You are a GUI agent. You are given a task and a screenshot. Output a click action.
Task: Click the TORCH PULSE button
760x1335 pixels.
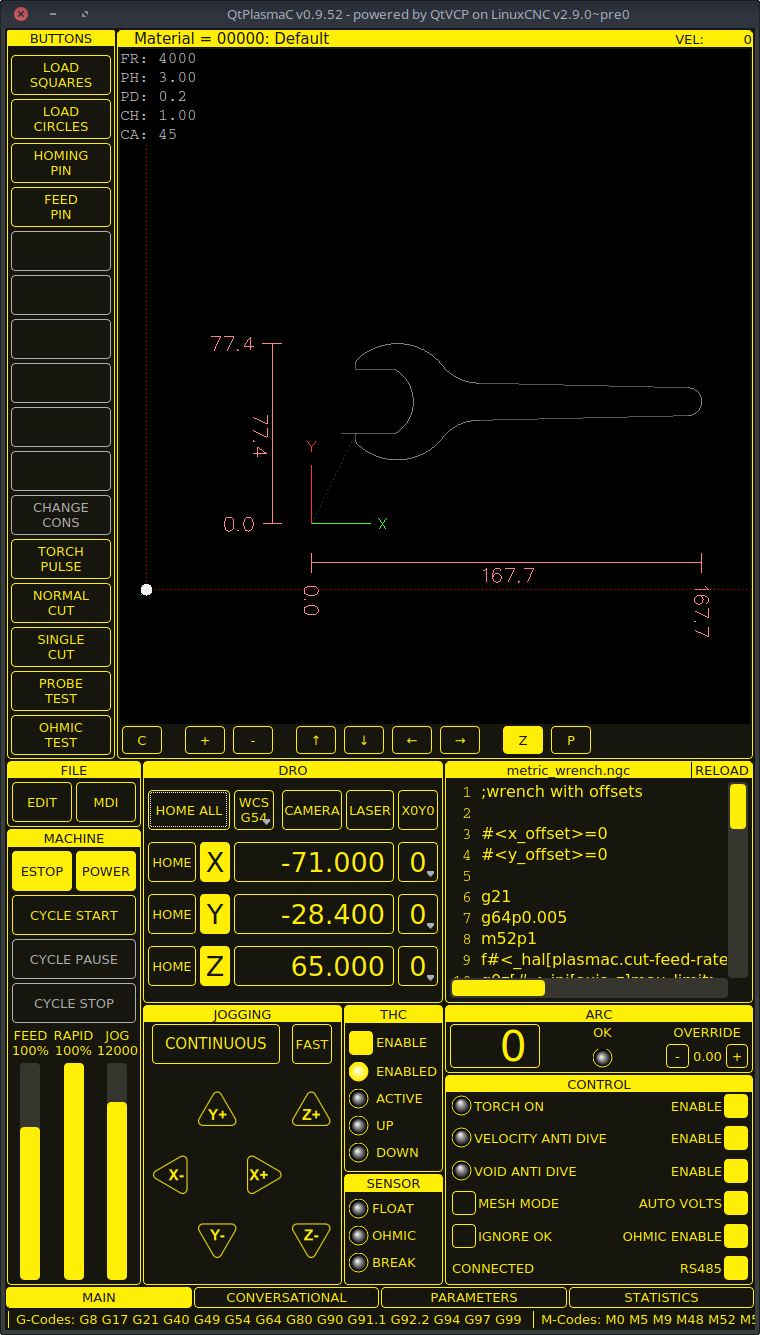(61, 559)
